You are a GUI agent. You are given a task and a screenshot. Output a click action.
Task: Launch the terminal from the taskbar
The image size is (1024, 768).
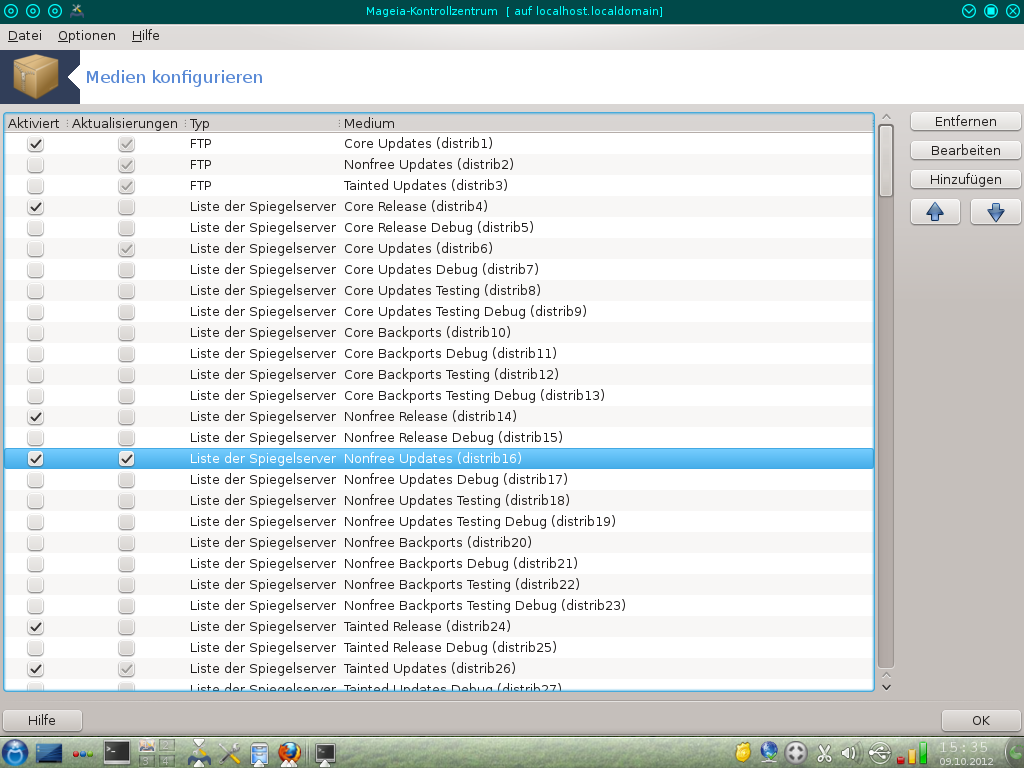(x=117, y=752)
